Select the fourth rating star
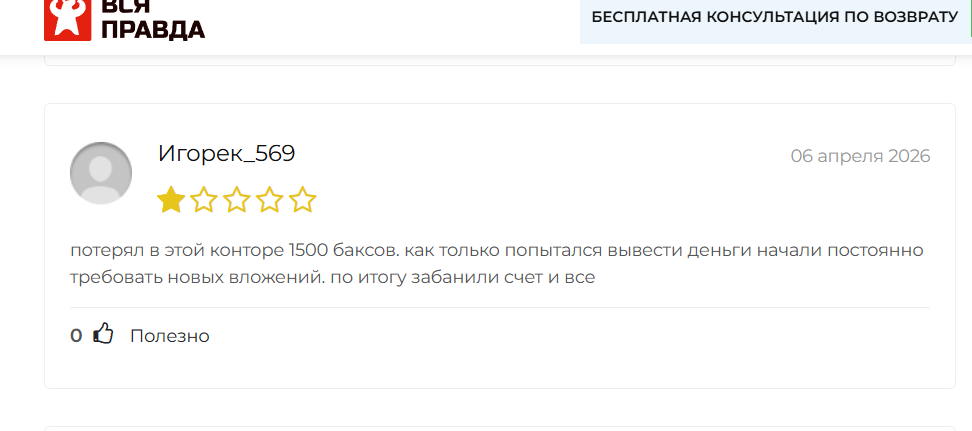Viewport: 972px width, 431px height. tap(270, 201)
